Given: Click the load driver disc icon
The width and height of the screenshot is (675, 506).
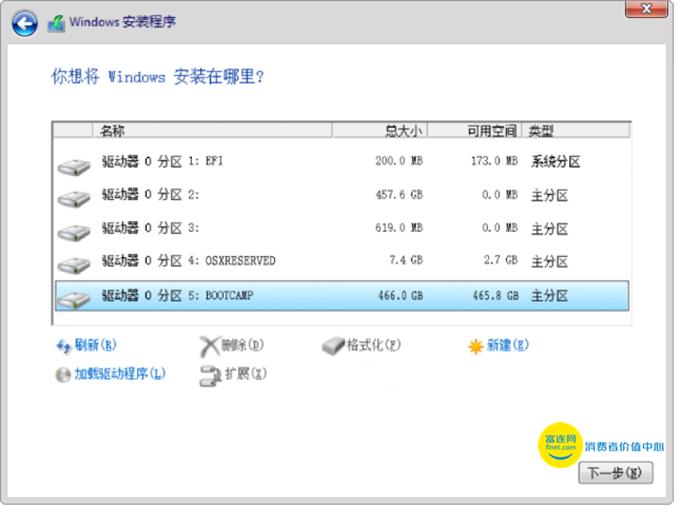Looking at the screenshot, I should coord(63,375).
